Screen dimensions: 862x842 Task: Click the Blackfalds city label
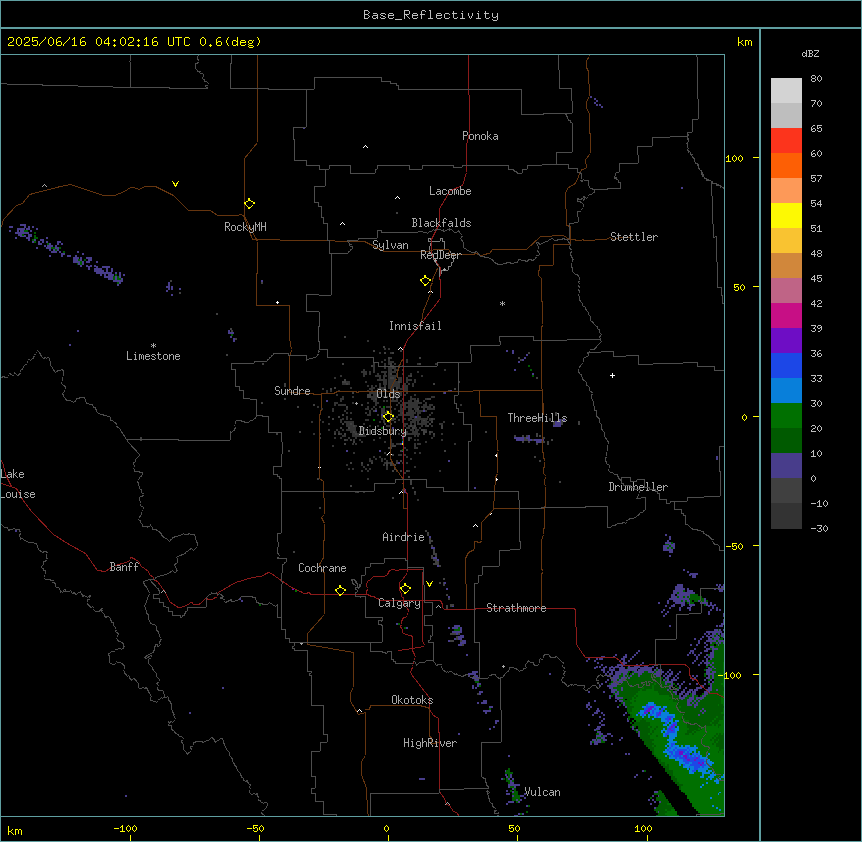(x=441, y=223)
